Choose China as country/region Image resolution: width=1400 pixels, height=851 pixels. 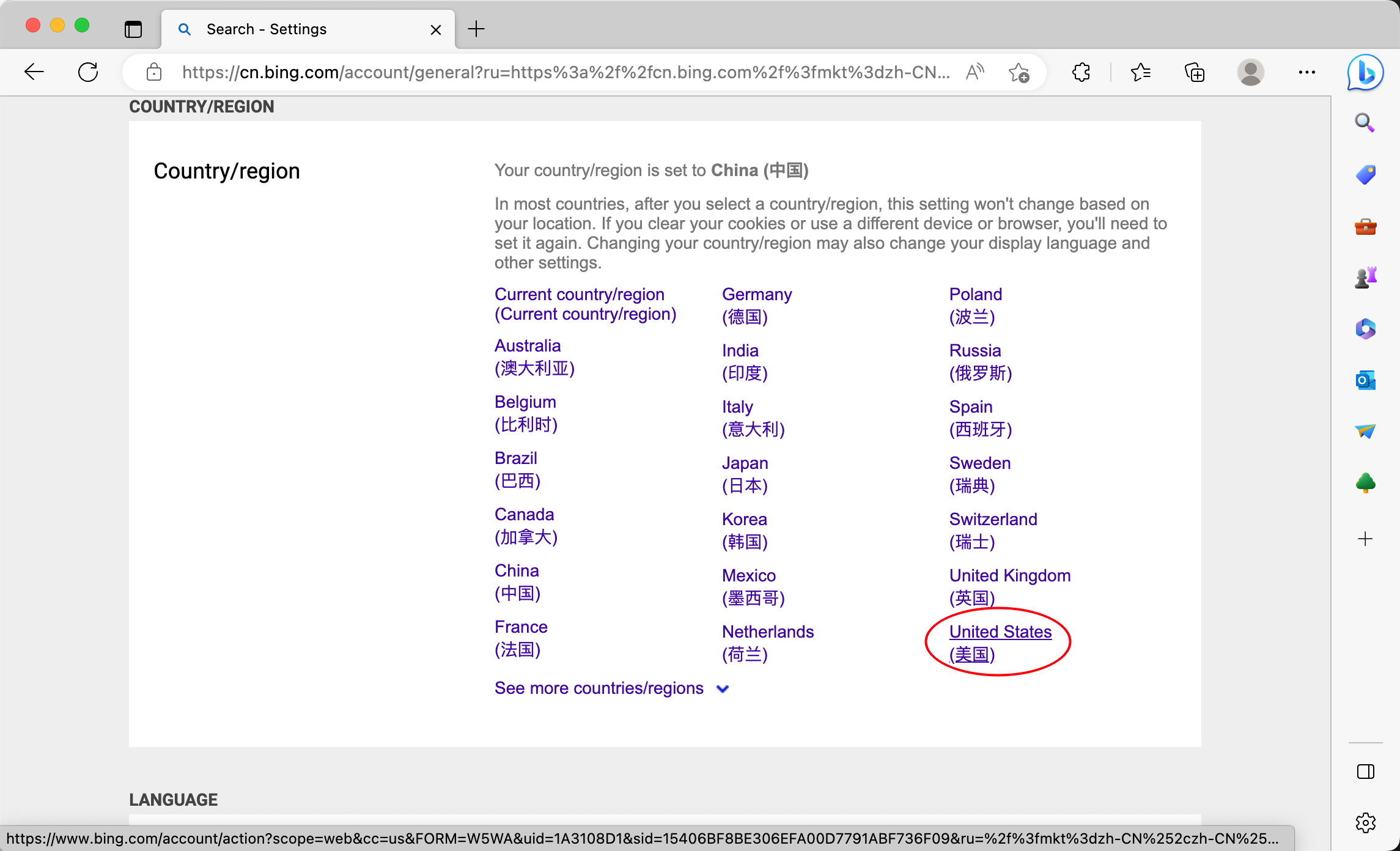click(x=517, y=582)
